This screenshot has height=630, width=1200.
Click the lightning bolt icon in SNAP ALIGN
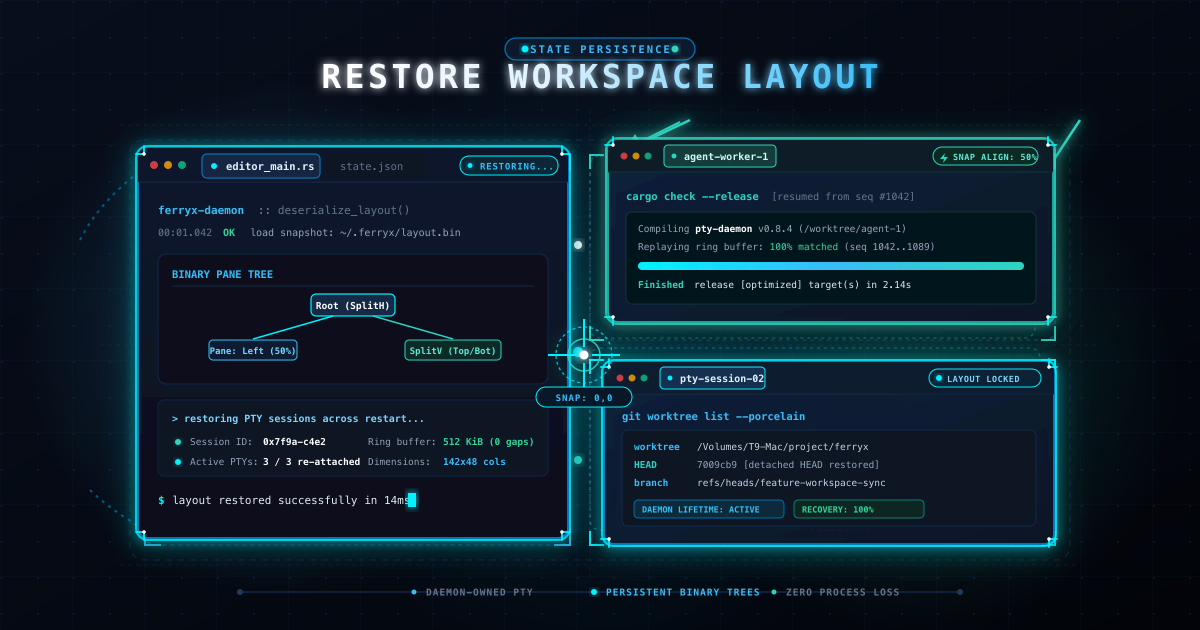click(943, 157)
